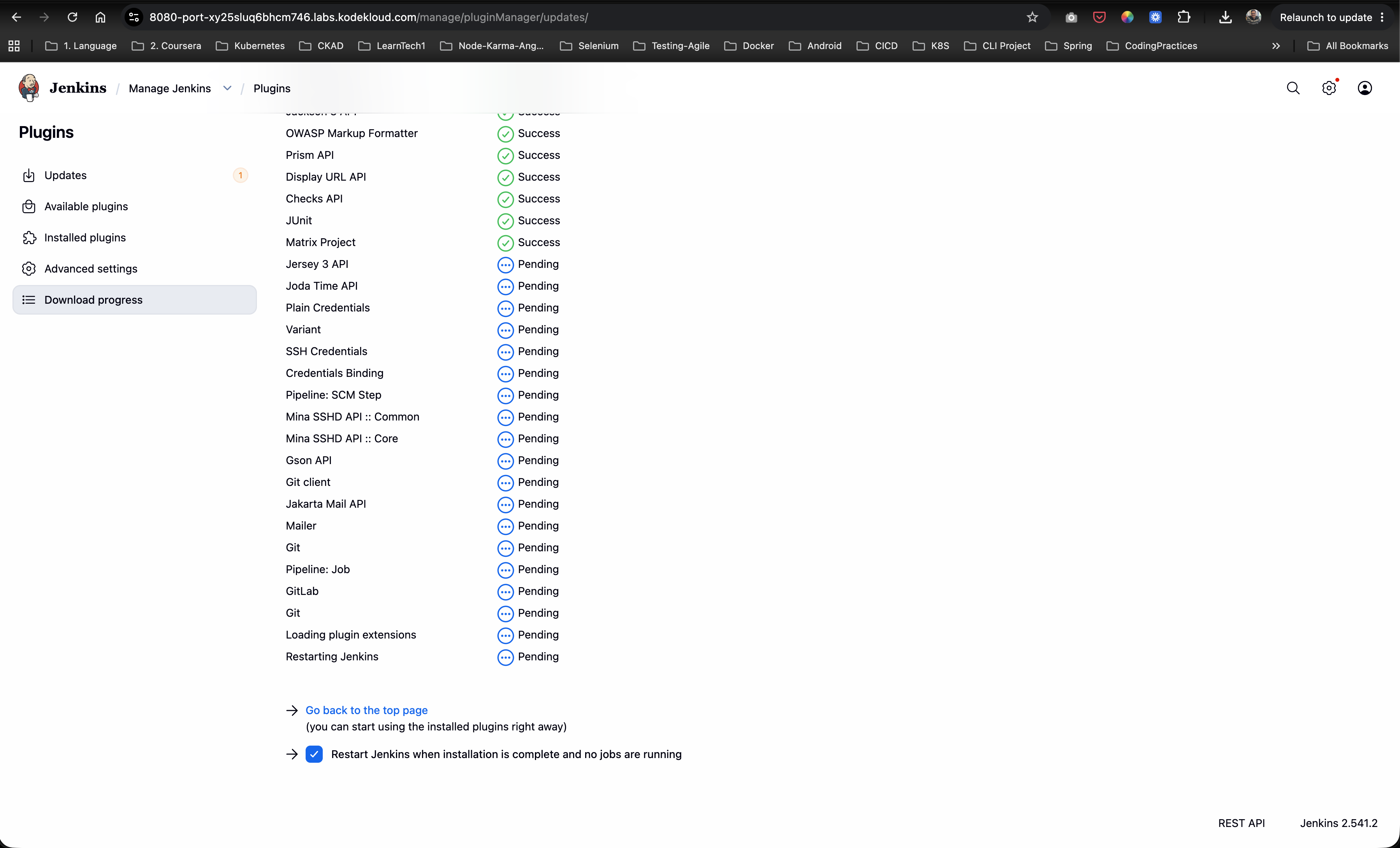1400x848 pixels.
Task: Open the browser extensions puzzle icon
Action: (1184, 17)
